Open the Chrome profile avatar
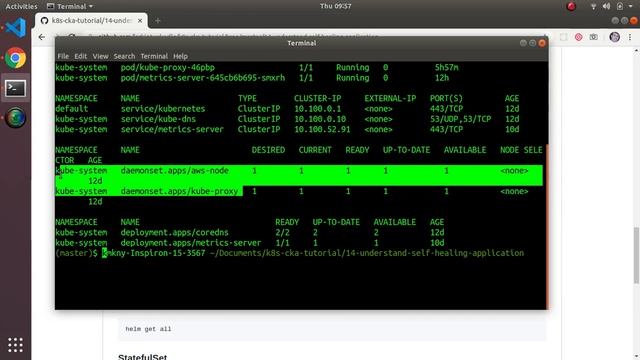The width and height of the screenshot is (640, 360). [x=615, y=37]
